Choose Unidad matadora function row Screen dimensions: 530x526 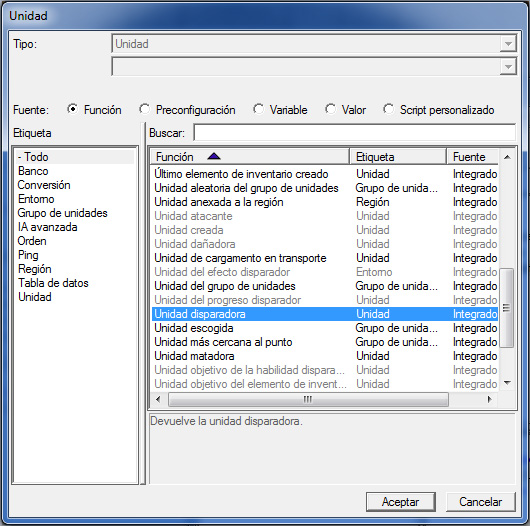tap(324, 356)
